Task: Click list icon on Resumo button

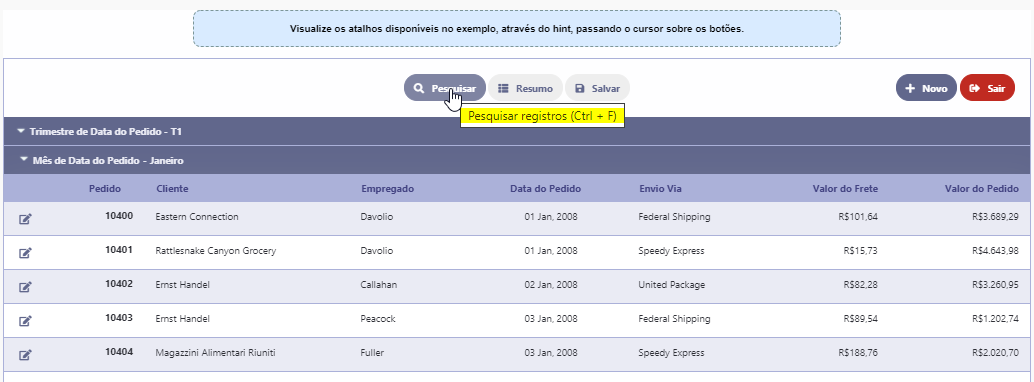Action: [503, 88]
